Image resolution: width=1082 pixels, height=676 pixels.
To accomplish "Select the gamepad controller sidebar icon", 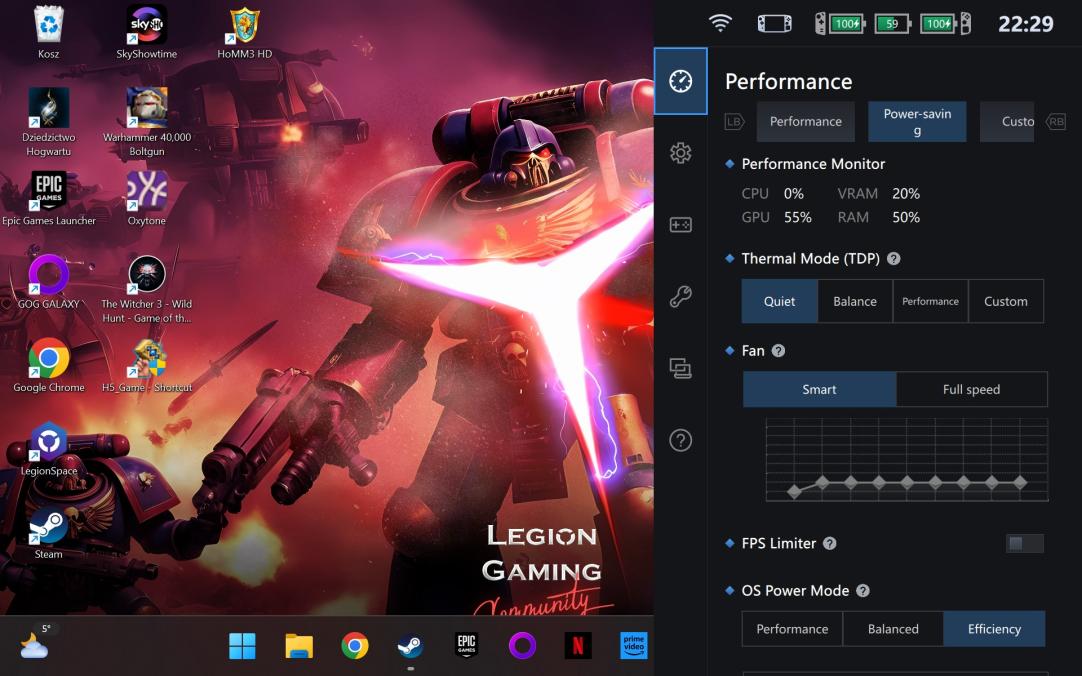I will [x=681, y=225].
